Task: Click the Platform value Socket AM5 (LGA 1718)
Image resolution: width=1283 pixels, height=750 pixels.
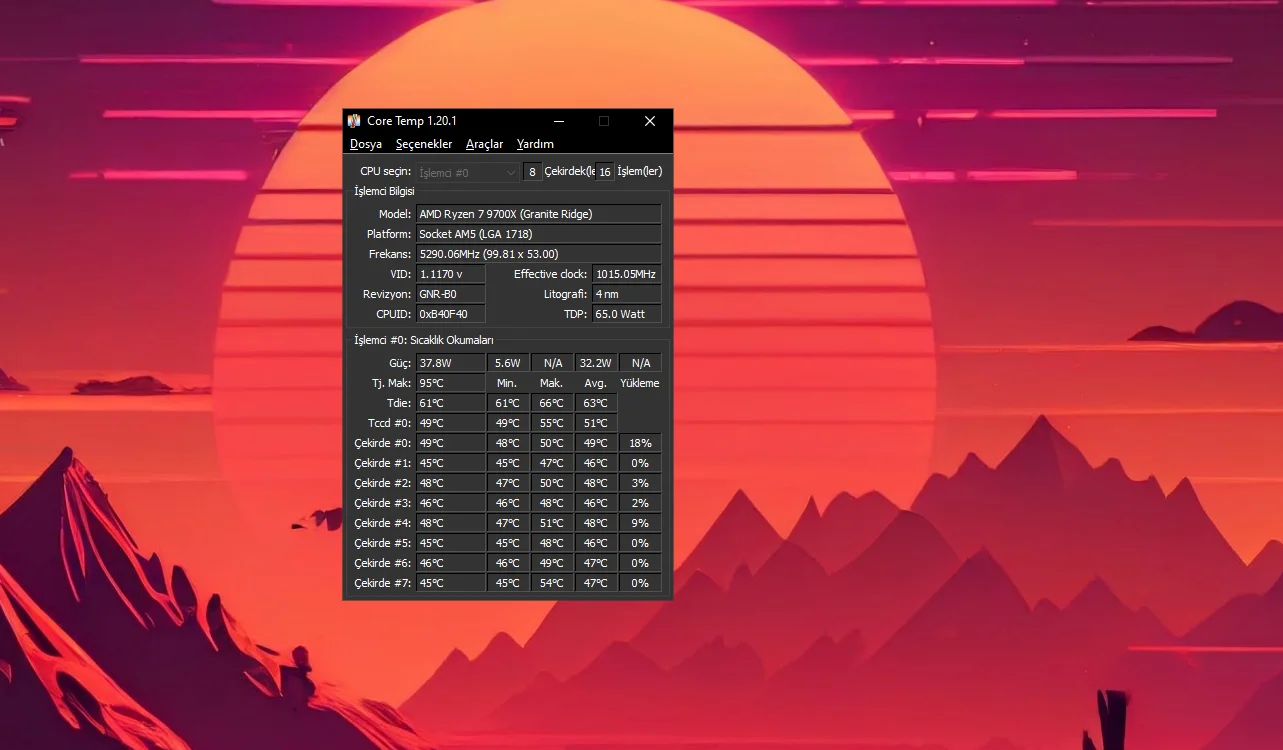Action: point(539,234)
